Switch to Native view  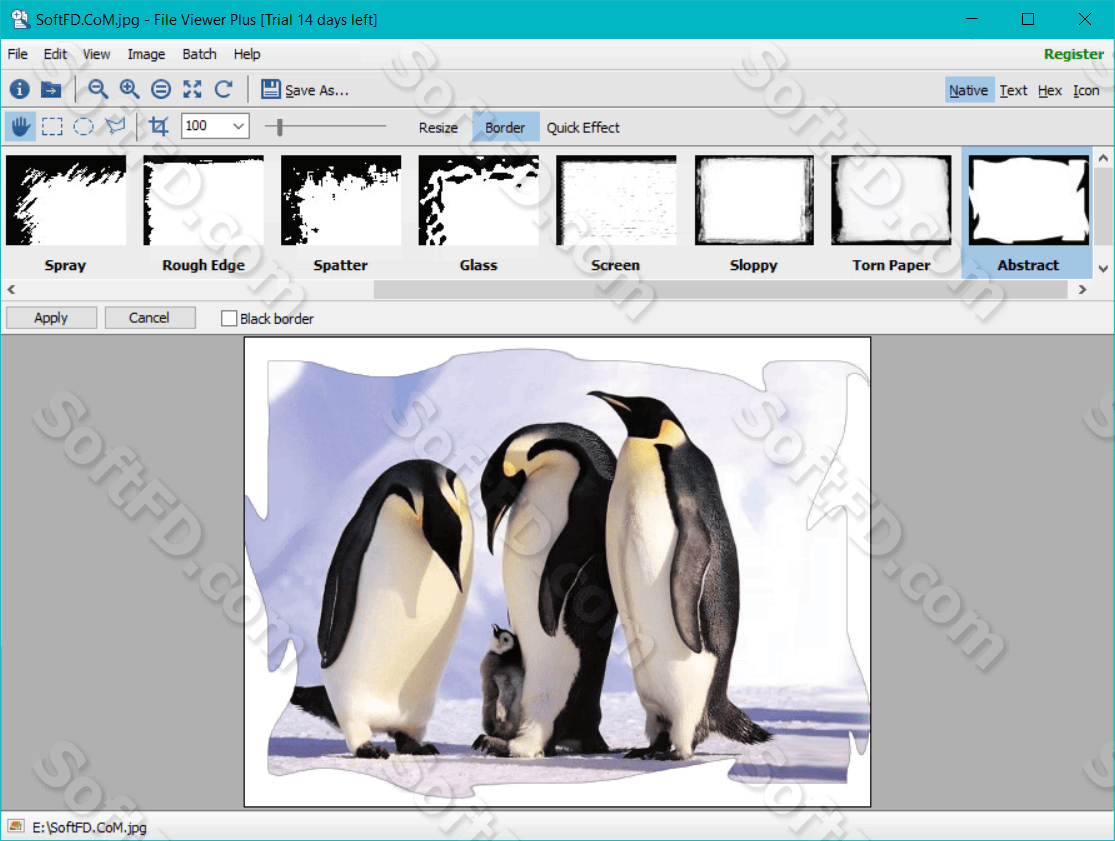click(x=969, y=90)
